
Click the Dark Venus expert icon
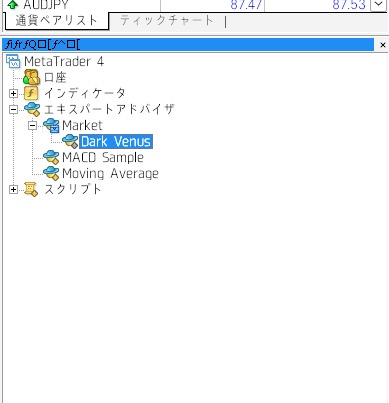click(70, 141)
